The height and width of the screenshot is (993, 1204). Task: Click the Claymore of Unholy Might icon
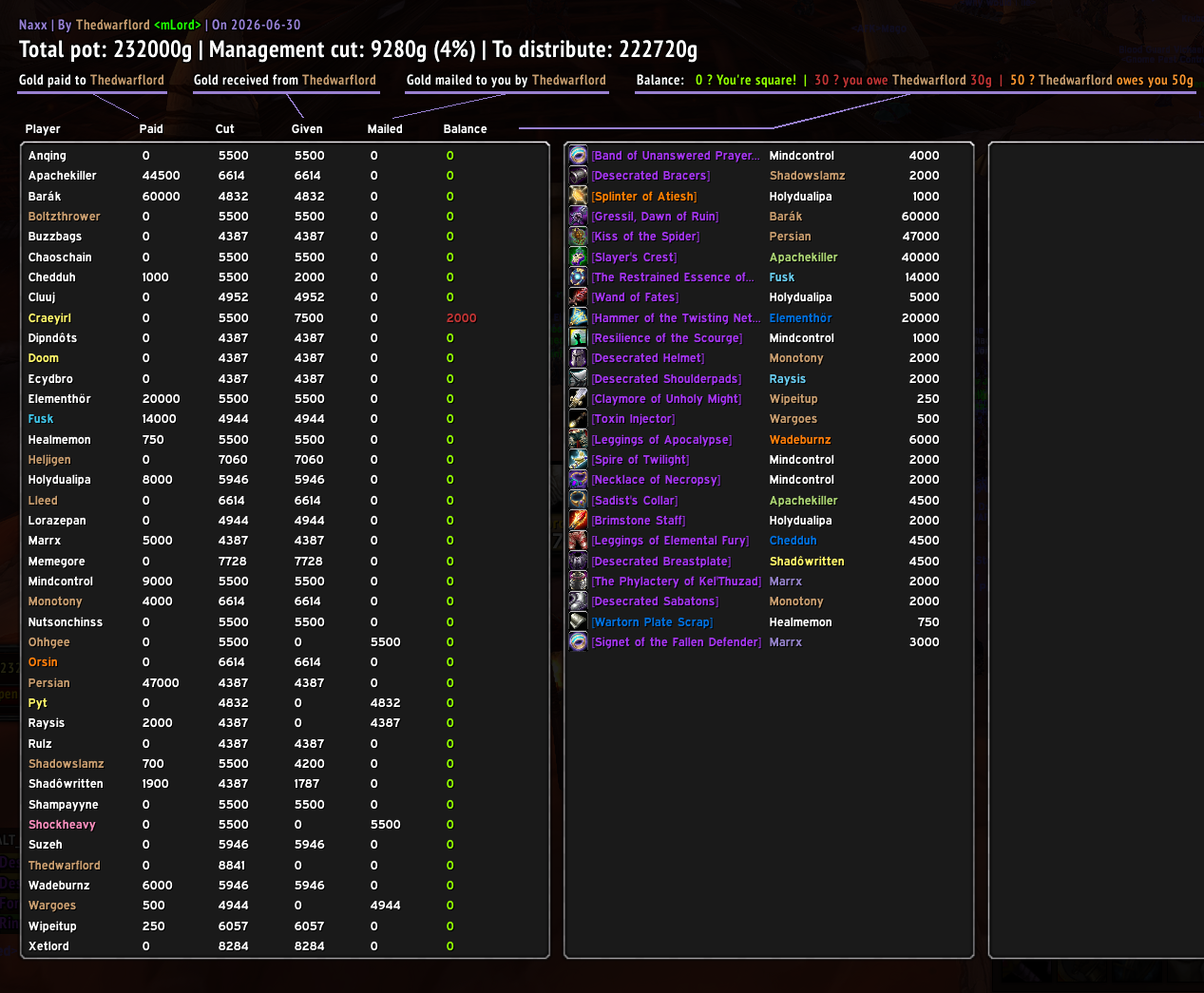pos(578,398)
